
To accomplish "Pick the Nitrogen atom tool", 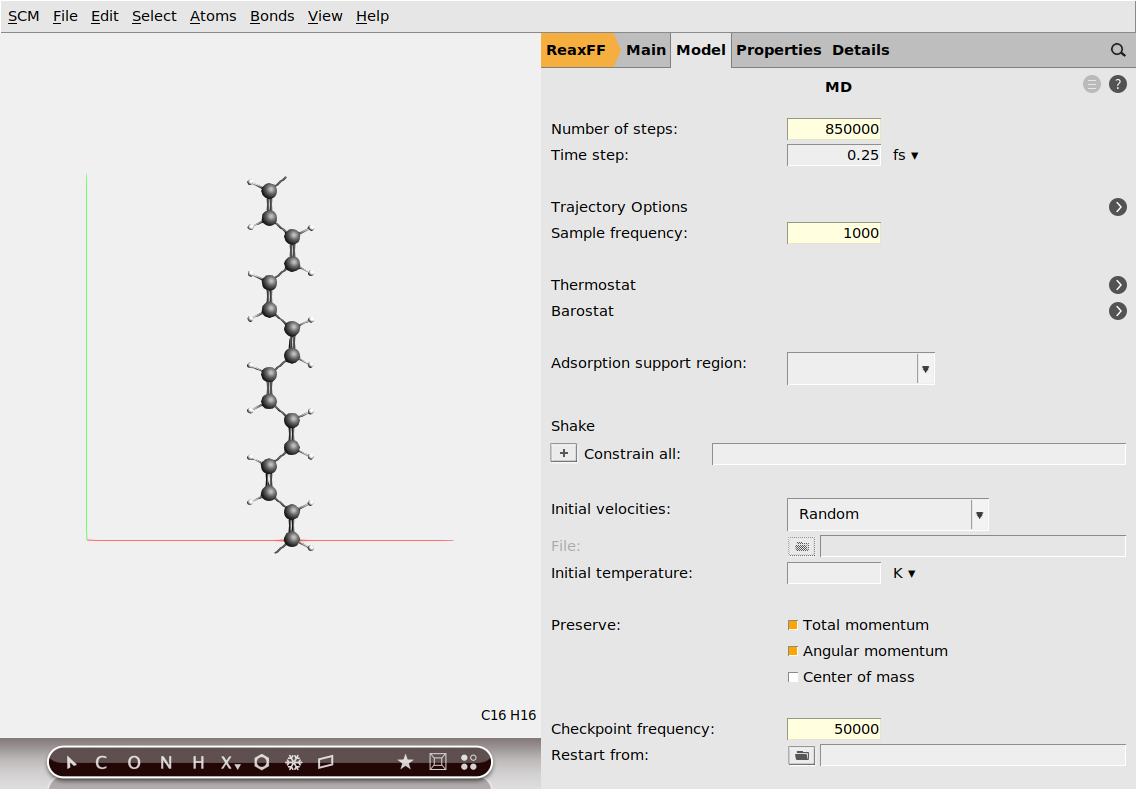I will 165,762.
